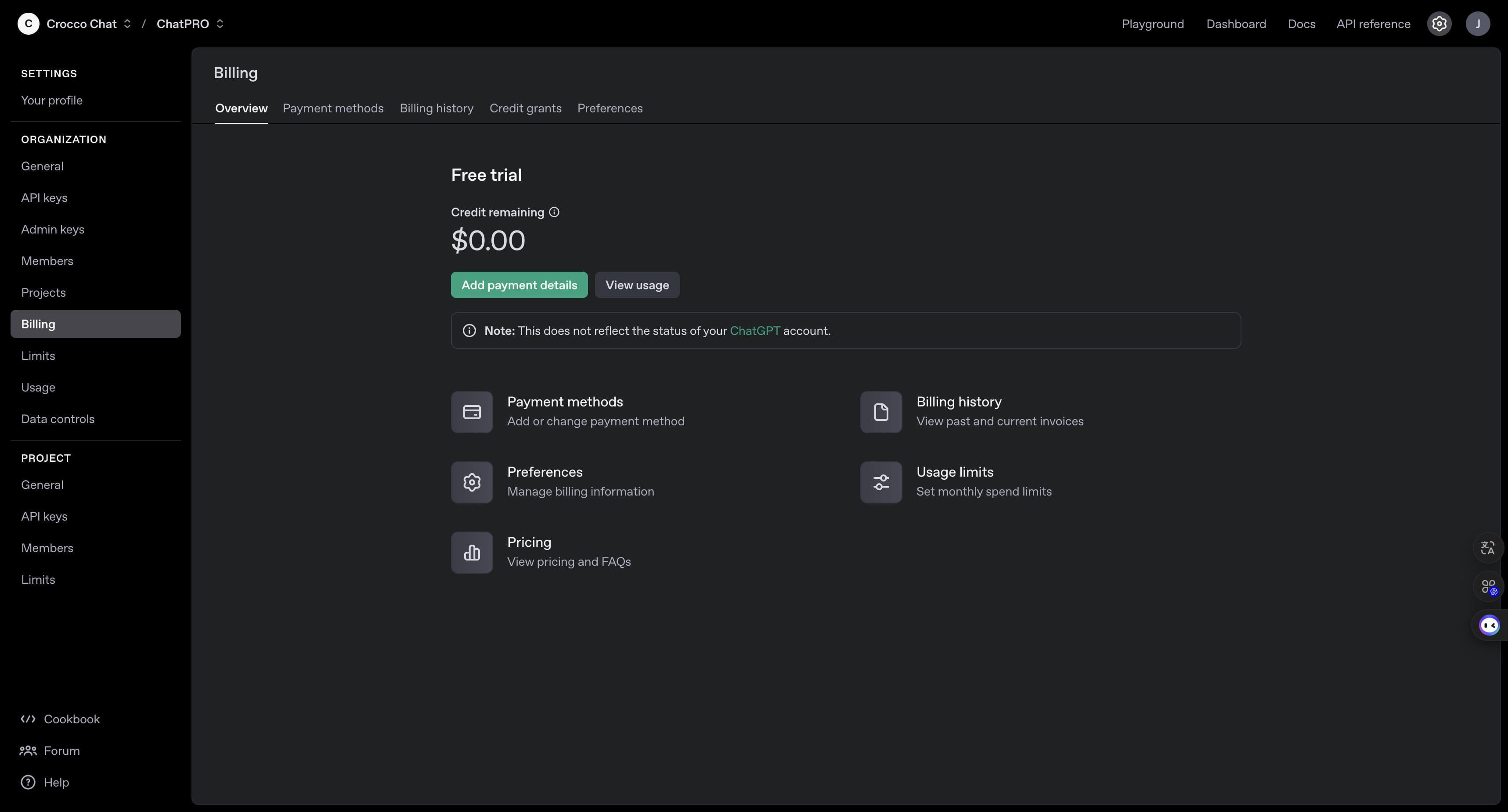This screenshot has width=1508, height=812.
Task: Open the user avatar J menu
Action: tap(1478, 24)
